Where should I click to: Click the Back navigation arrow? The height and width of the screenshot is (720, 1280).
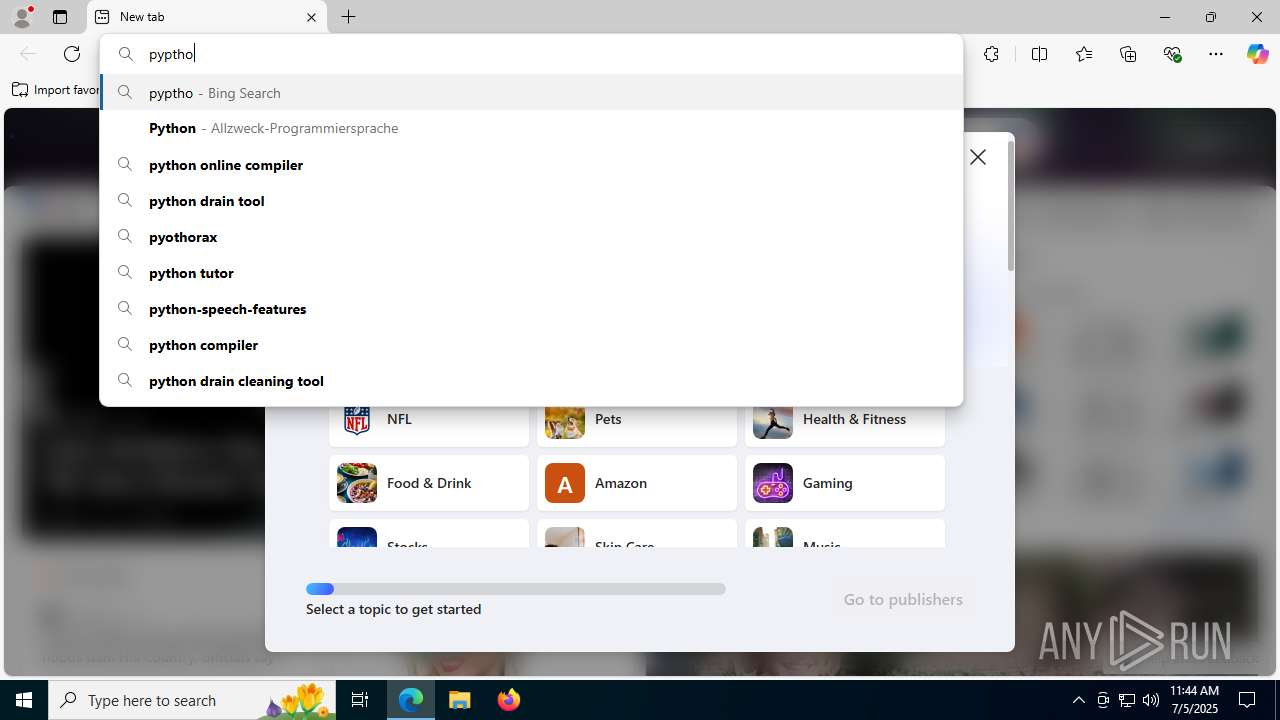pyautogui.click(x=28, y=54)
